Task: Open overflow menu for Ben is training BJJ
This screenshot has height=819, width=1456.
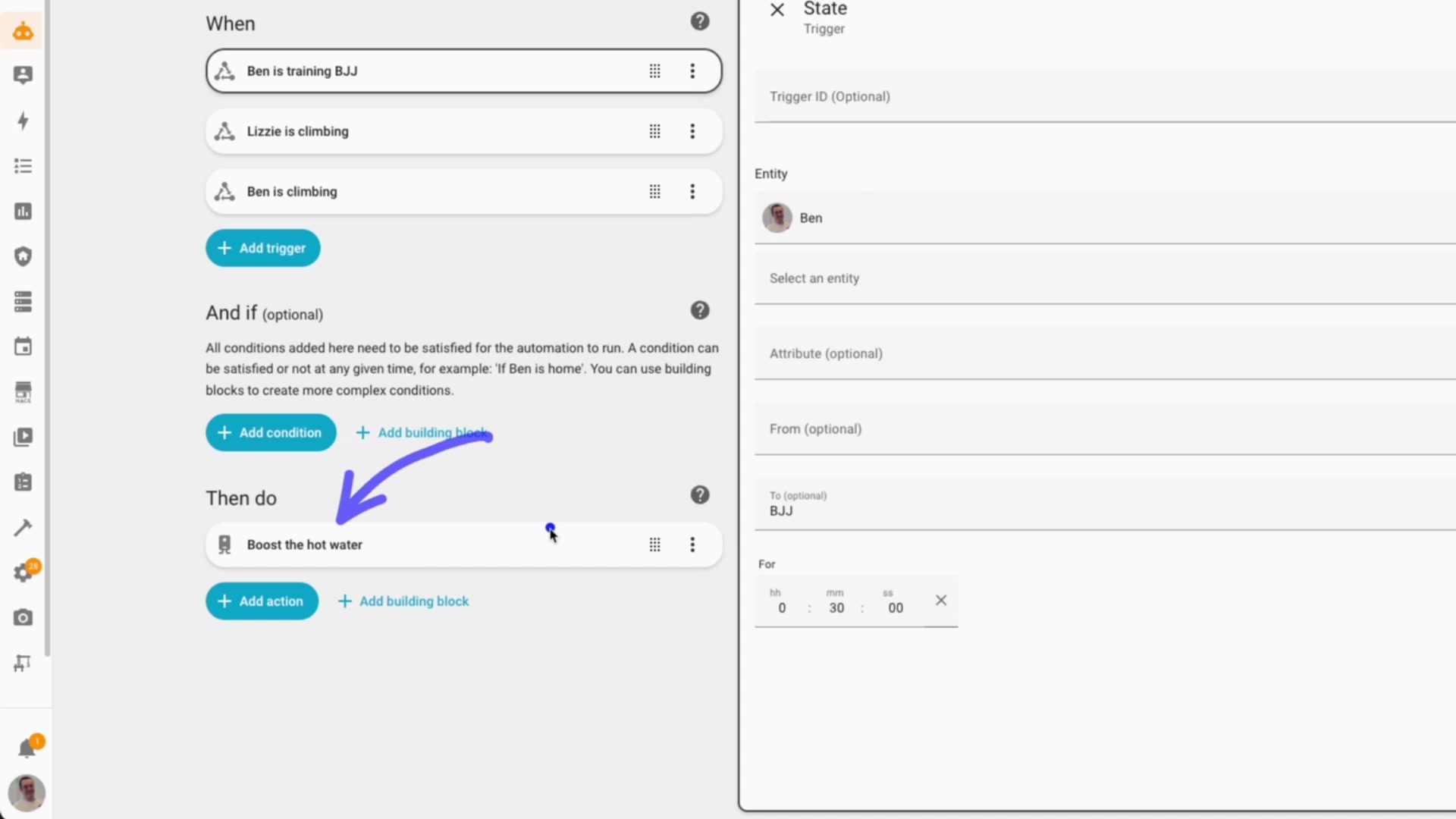Action: [x=692, y=71]
